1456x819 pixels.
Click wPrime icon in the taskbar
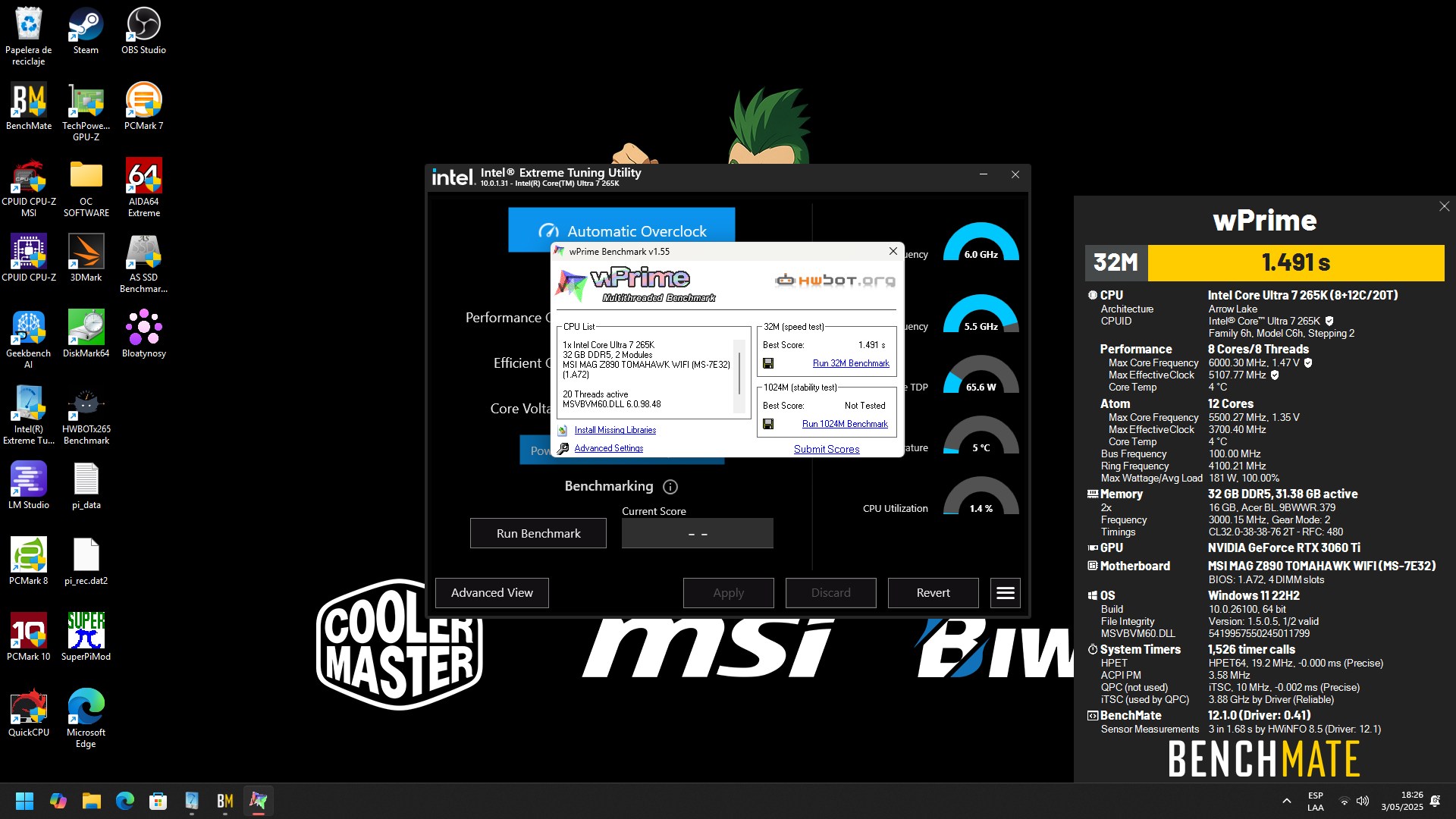tap(259, 801)
